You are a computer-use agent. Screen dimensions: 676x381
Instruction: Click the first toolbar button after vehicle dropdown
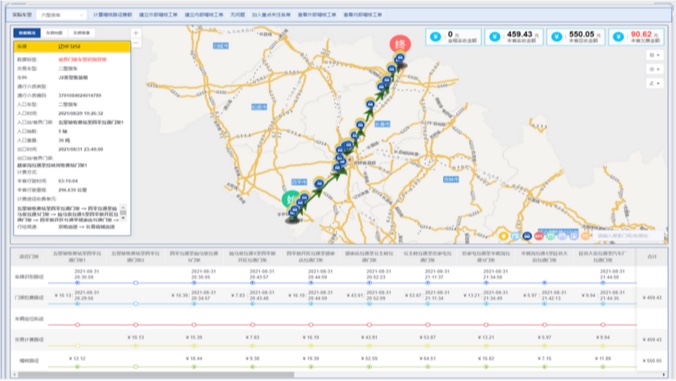point(113,15)
